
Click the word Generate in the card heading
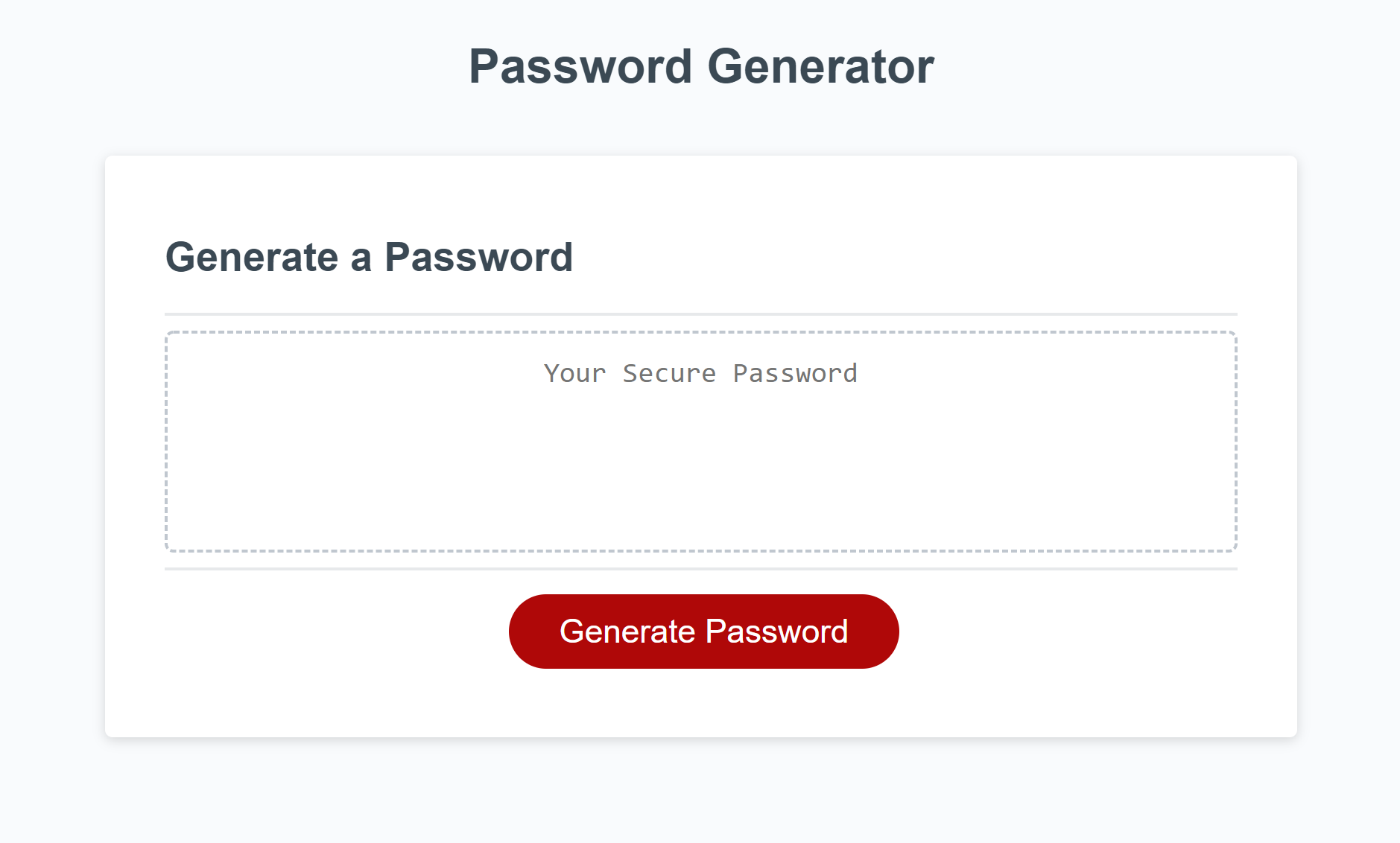252,258
